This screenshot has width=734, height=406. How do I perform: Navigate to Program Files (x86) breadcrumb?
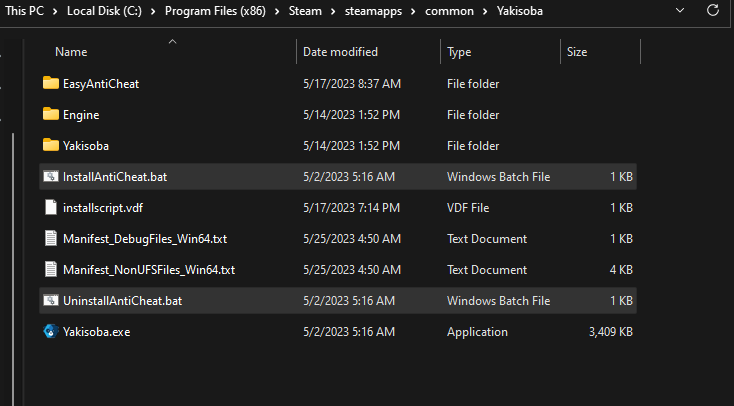215,11
